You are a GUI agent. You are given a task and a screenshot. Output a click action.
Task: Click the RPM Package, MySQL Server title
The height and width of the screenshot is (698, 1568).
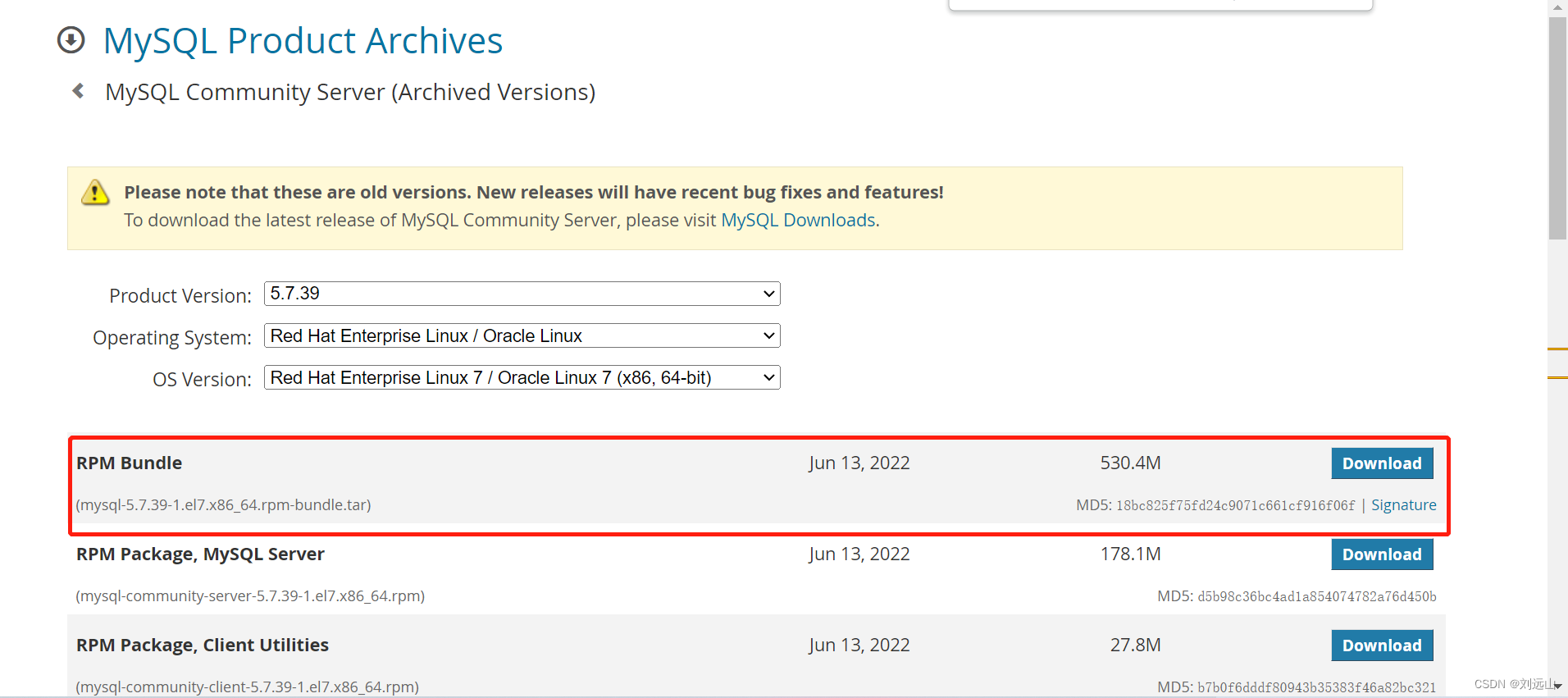pos(200,554)
